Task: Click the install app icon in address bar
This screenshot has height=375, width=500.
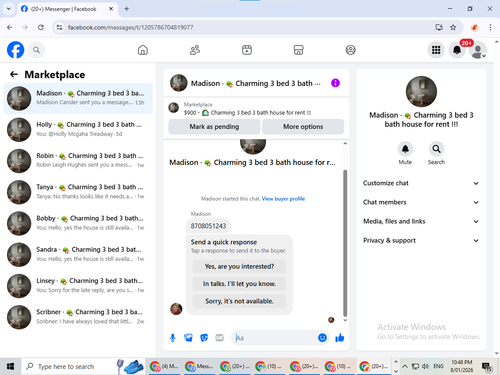Action: 439,27
